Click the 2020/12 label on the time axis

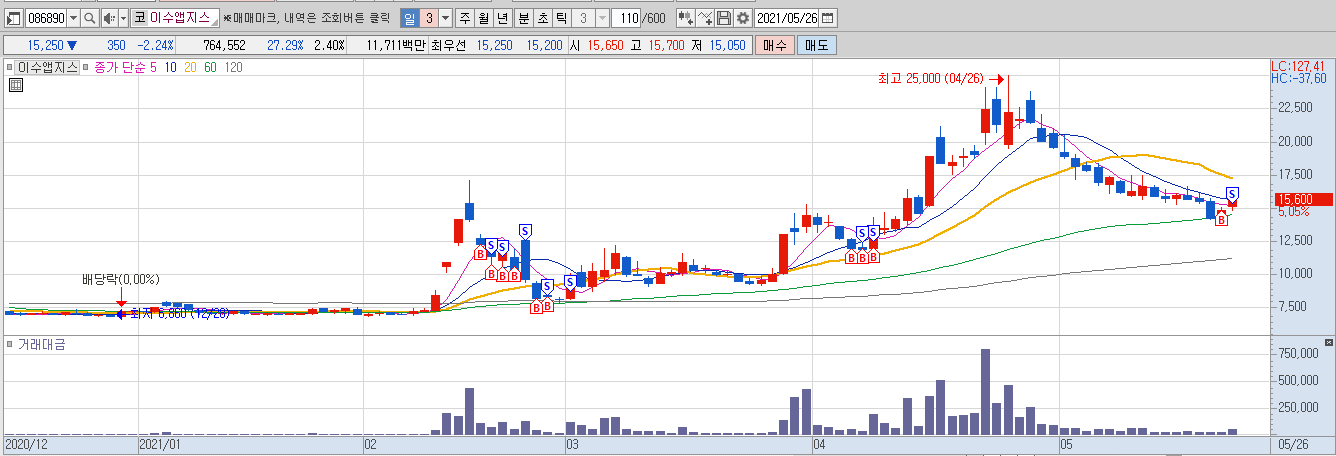click(x=24, y=442)
